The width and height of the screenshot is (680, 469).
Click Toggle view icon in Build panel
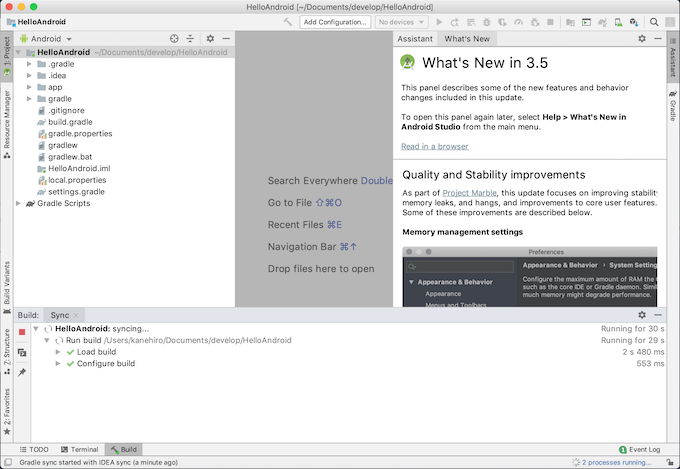click(x=22, y=352)
